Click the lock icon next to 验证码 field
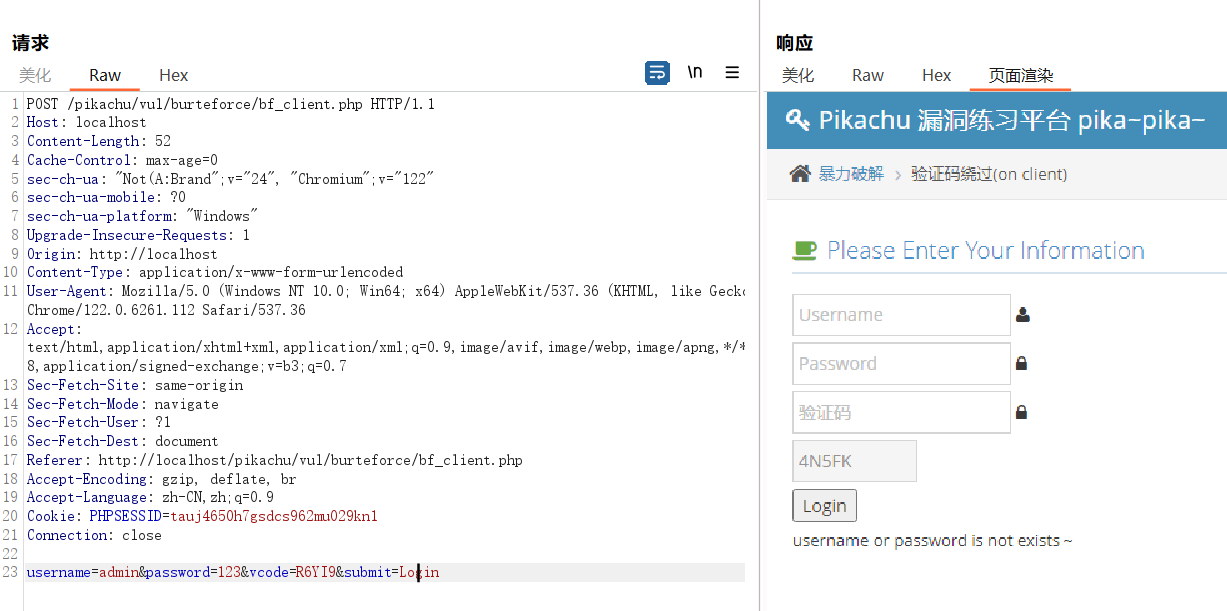Image resolution: width=1227 pixels, height=611 pixels. (1021, 412)
